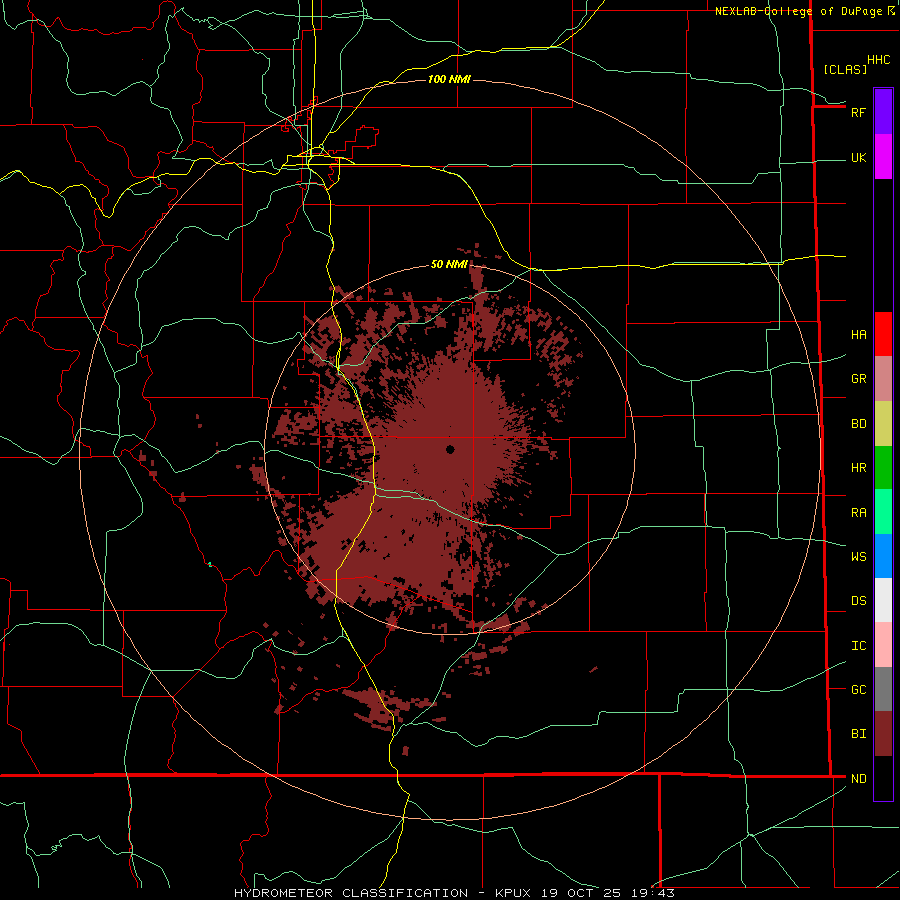Click the 100 NMI range ring label
This screenshot has width=900, height=900.
[x=449, y=79]
